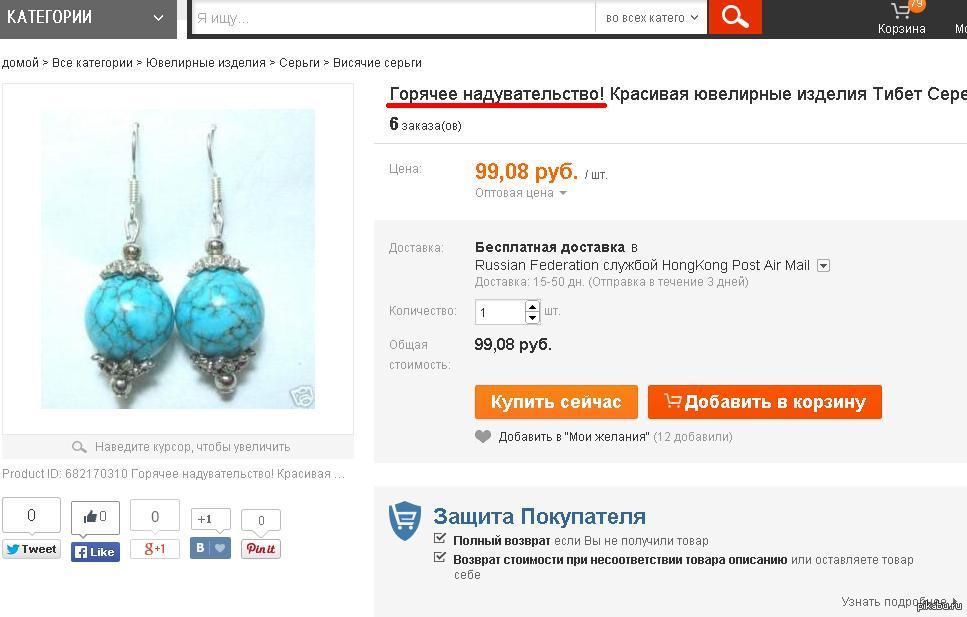Open the 'во всех катего' search category dropdown
Image resolution: width=967 pixels, height=617 pixels.
pyautogui.click(x=651, y=18)
